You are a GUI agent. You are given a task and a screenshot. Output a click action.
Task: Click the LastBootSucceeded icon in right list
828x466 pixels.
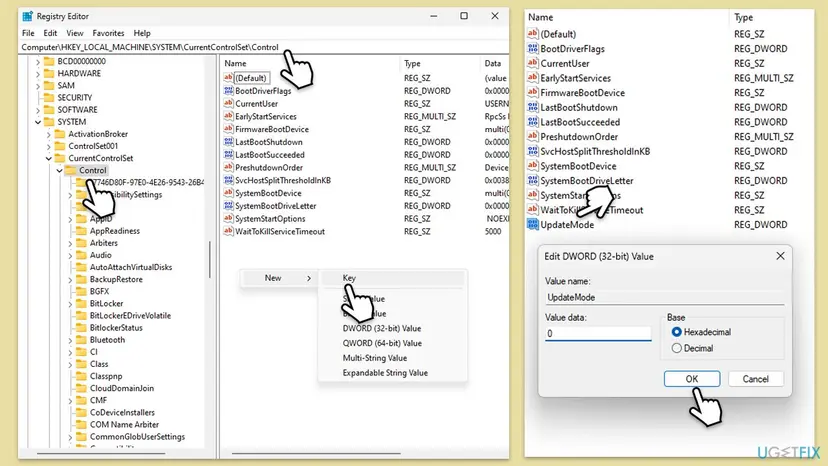(532, 122)
